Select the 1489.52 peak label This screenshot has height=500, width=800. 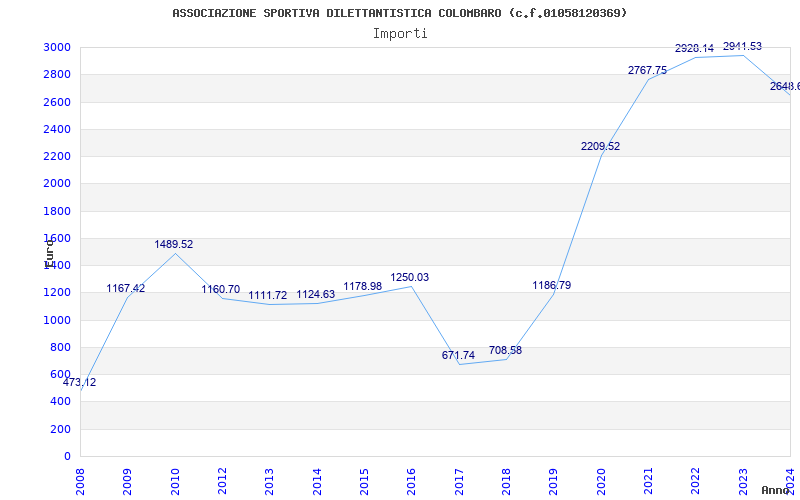tap(174, 244)
